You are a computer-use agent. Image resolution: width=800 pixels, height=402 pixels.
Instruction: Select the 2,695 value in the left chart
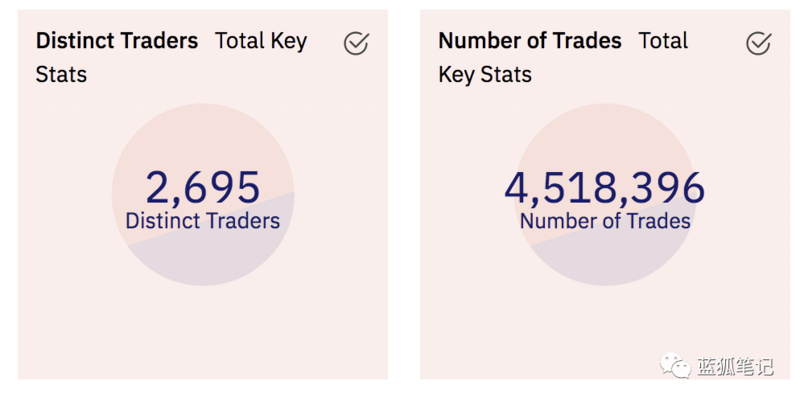pyautogui.click(x=203, y=187)
